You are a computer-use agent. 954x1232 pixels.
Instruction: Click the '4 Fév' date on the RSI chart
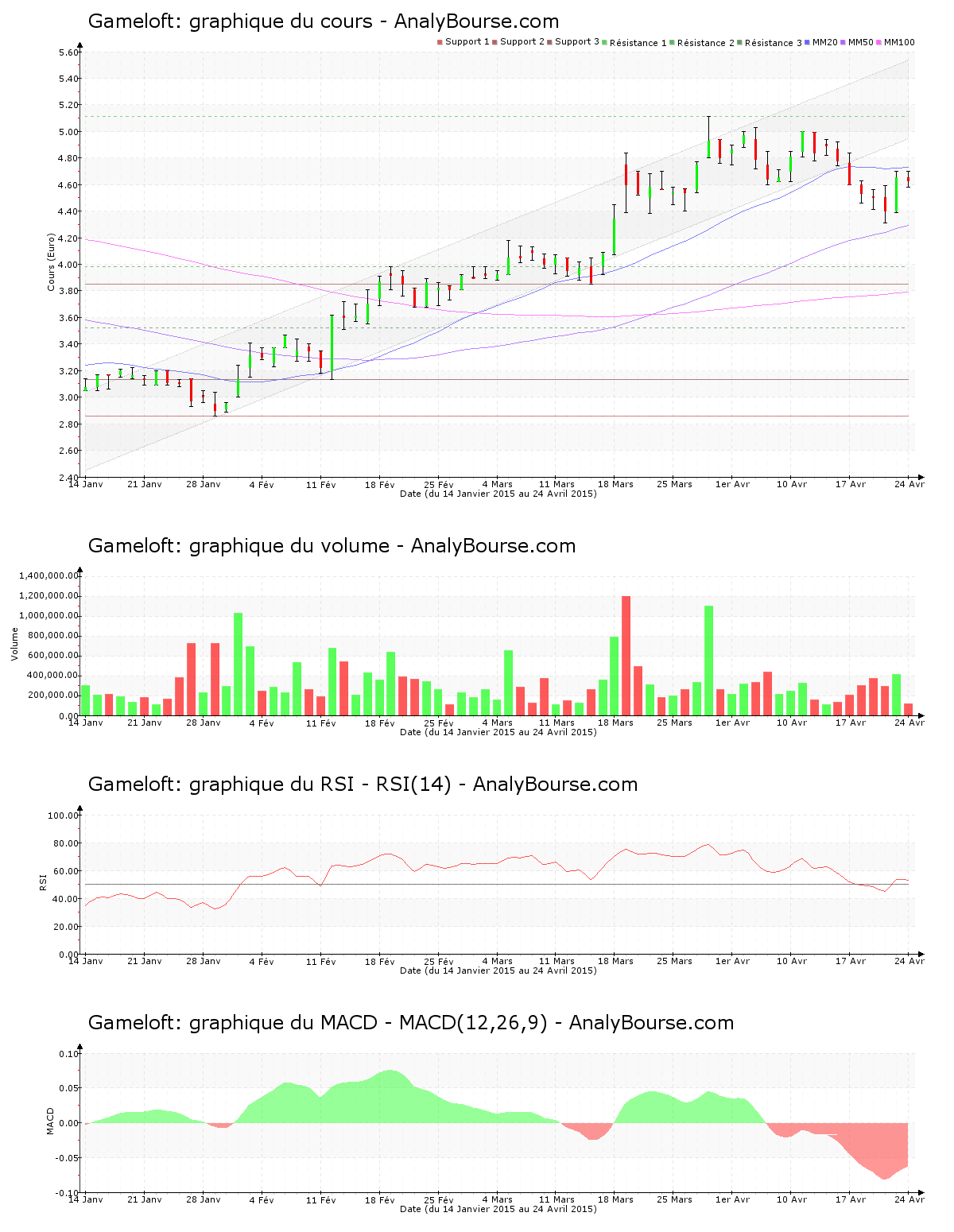pyautogui.click(x=262, y=961)
